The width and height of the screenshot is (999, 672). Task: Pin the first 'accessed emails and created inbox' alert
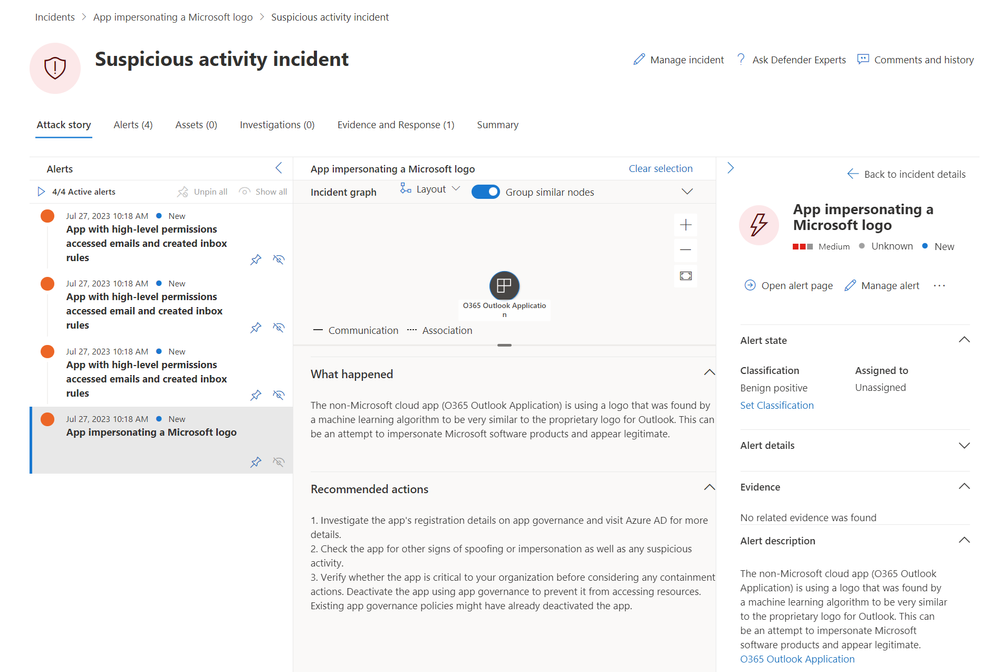pyautogui.click(x=255, y=259)
